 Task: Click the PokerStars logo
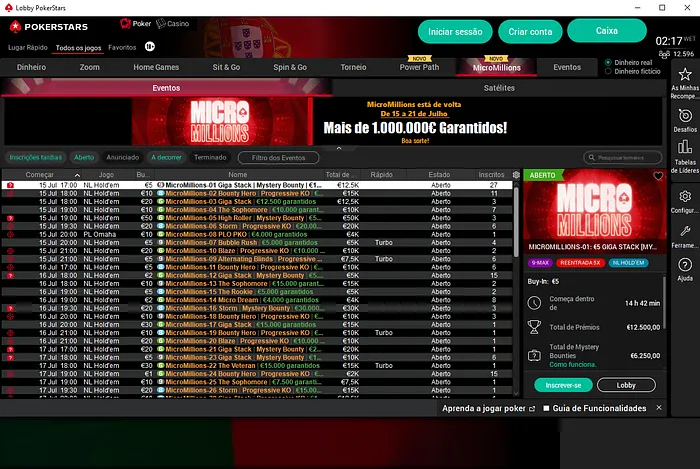[49, 27]
